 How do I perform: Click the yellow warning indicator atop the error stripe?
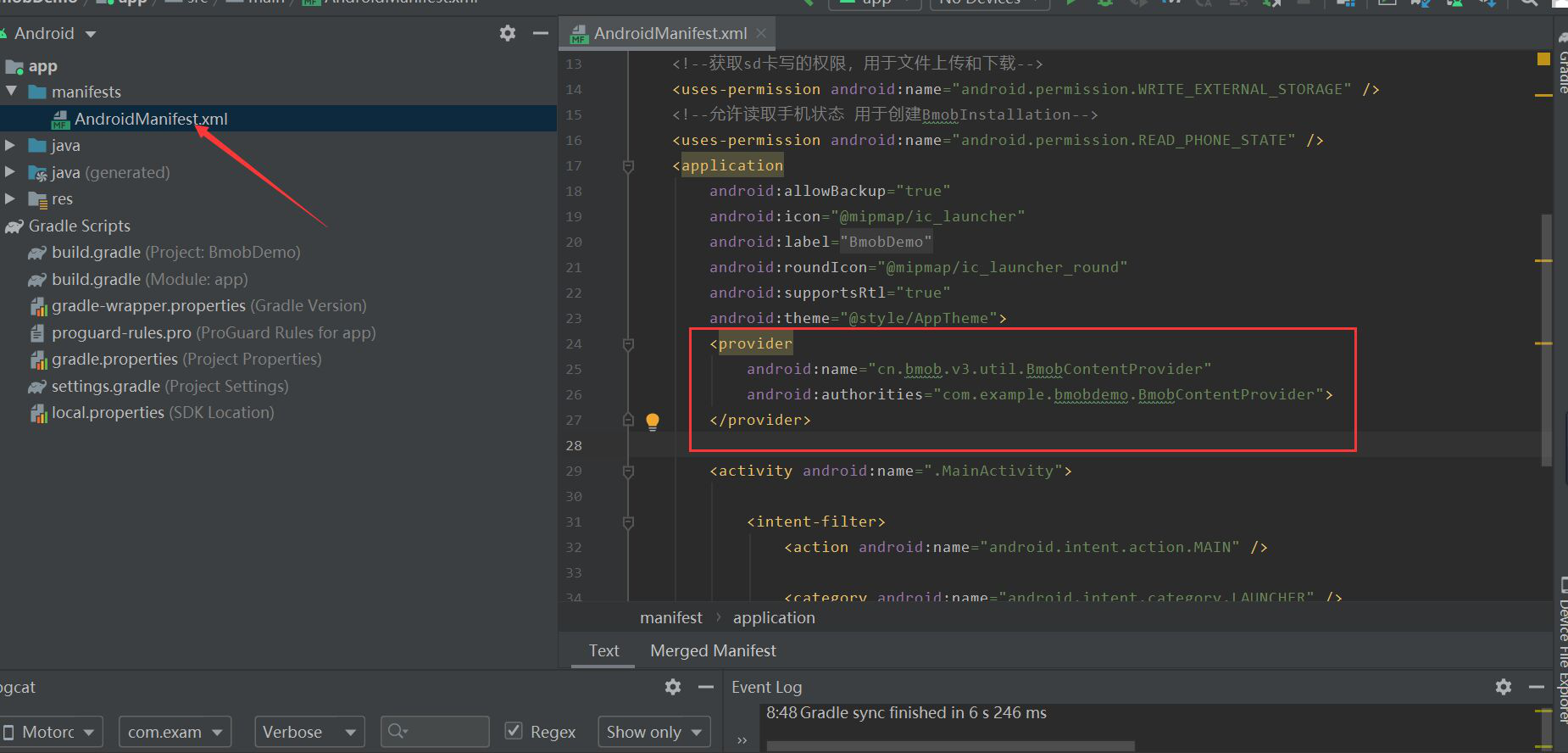click(x=1543, y=59)
